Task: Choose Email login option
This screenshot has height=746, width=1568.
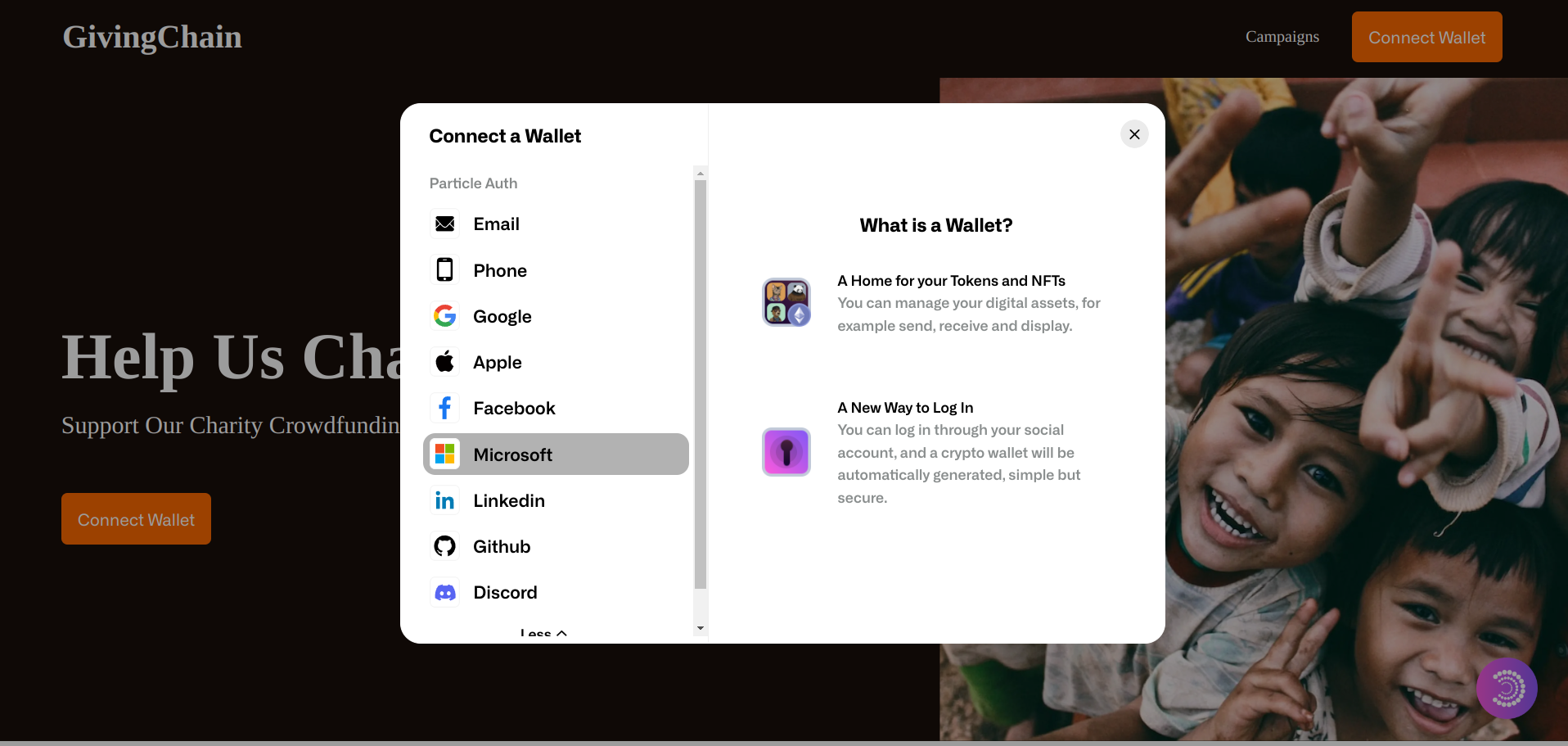Action: click(556, 224)
